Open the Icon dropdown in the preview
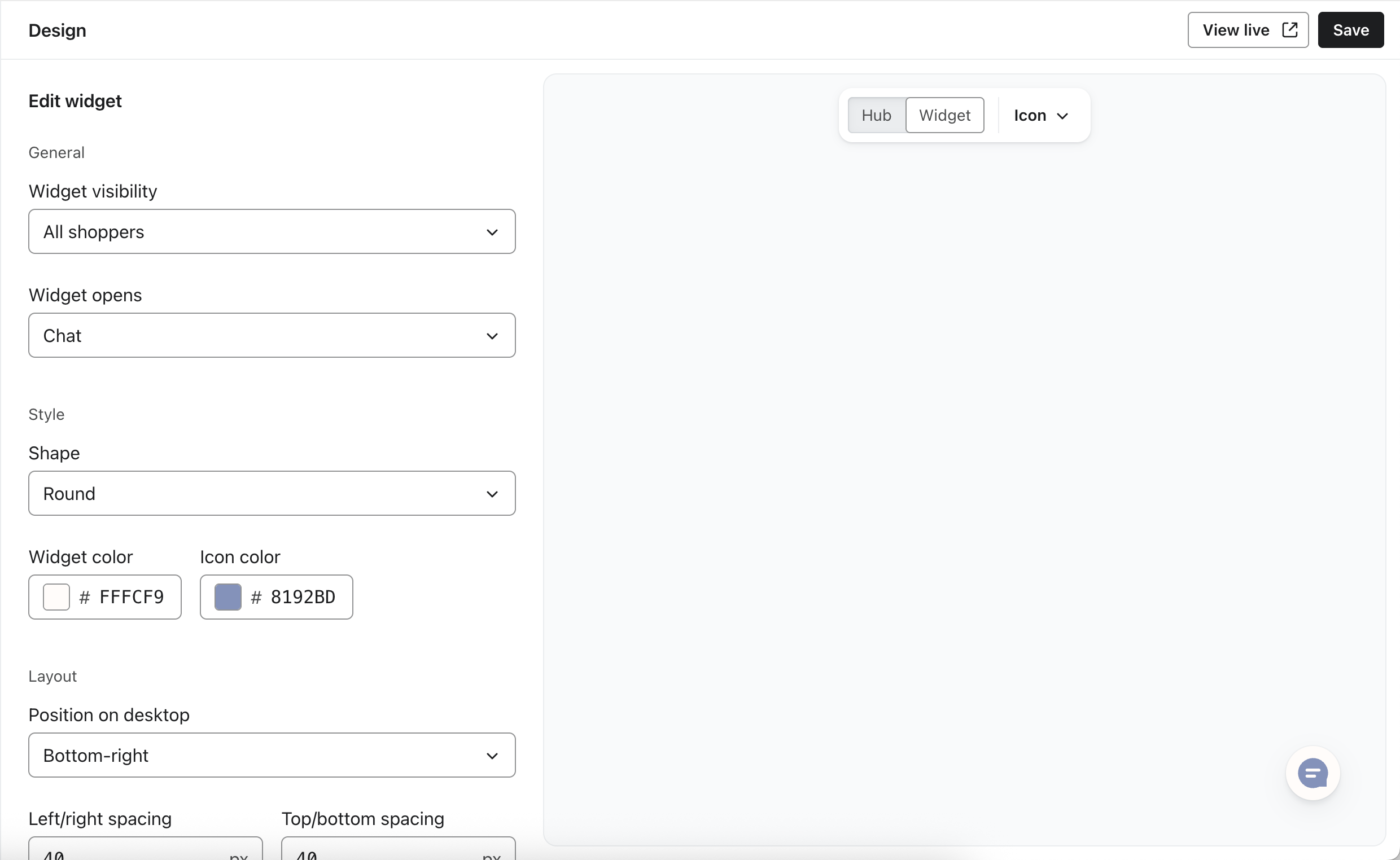The height and width of the screenshot is (860, 1400). click(x=1040, y=116)
